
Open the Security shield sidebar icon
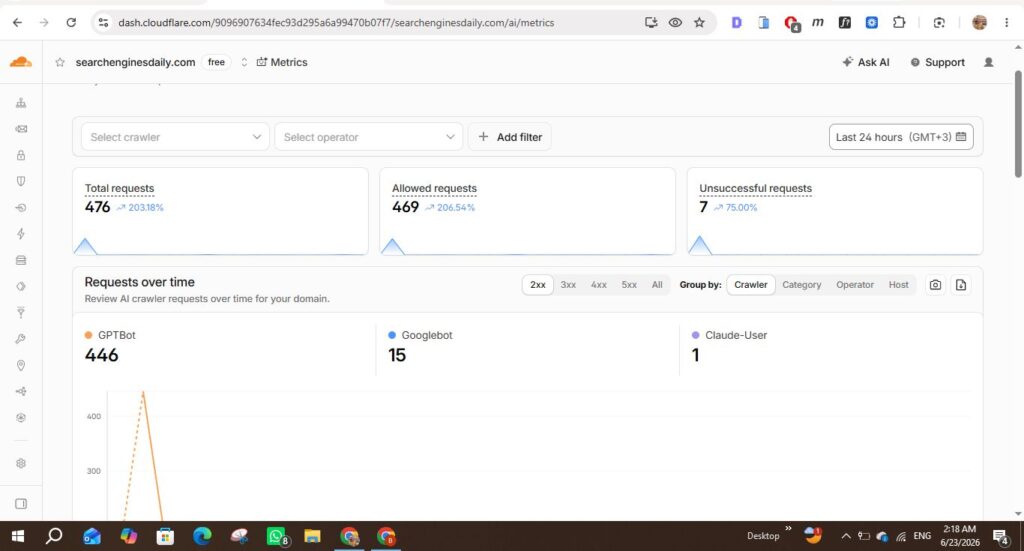point(21,181)
